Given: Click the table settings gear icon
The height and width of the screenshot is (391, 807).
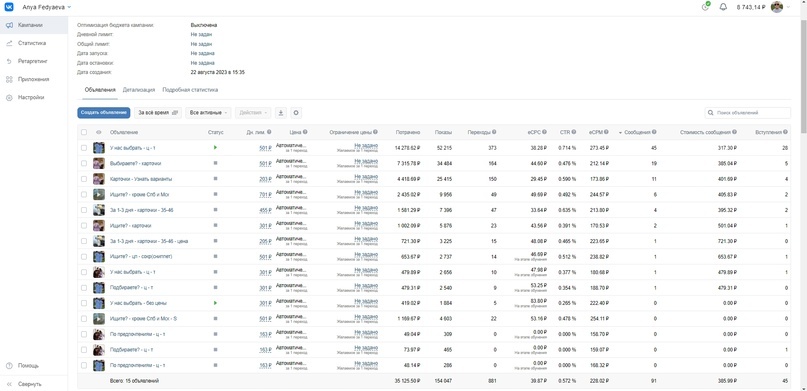Looking at the screenshot, I should click(295, 113).
